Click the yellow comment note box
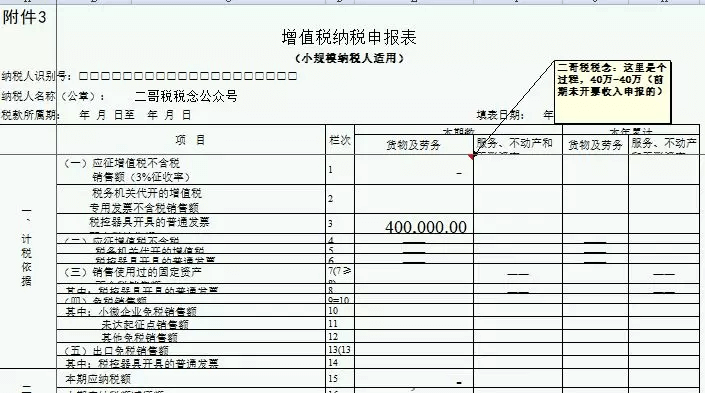Screen dimensions: 705x393 pyautogui.click(x=612, y=92)
